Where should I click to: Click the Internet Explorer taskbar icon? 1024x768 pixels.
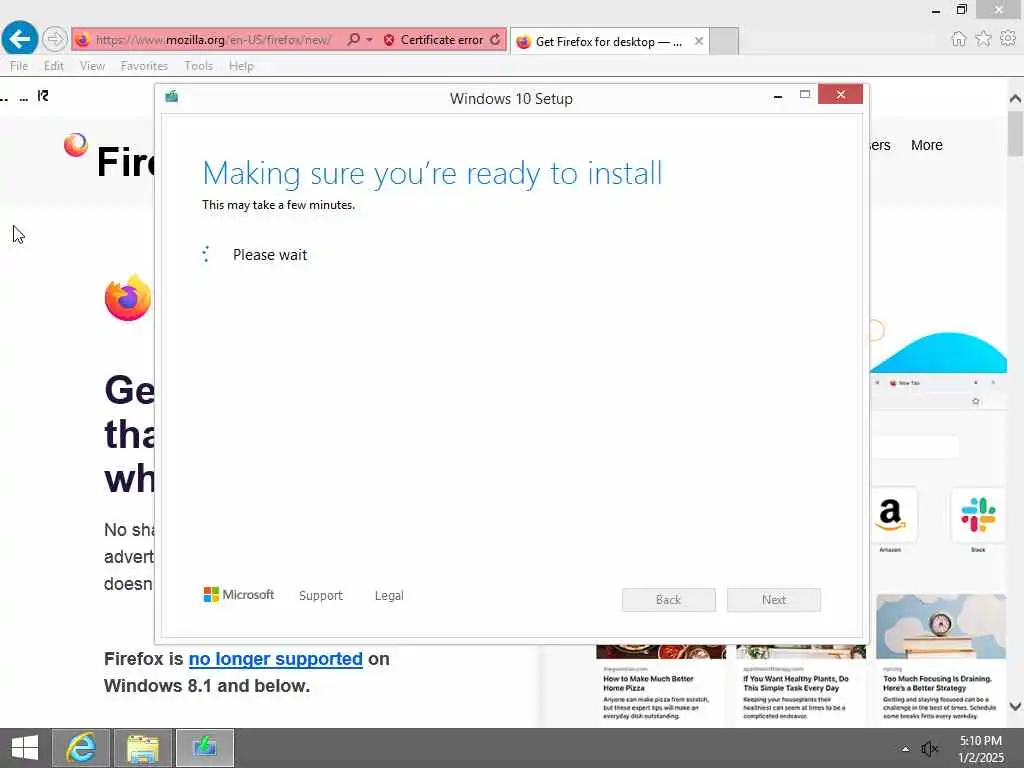pyautogui.click(x=81, y=748)
